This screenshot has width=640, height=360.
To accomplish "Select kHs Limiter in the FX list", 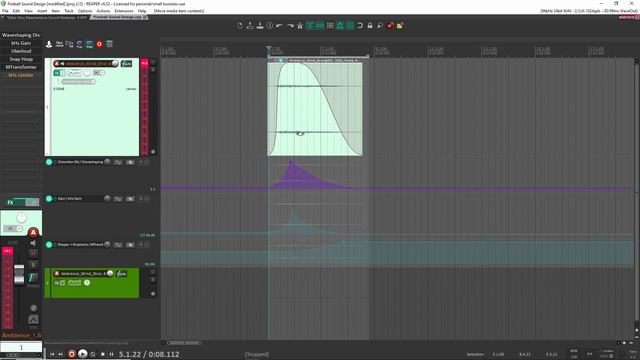I will [x=21, y=75].
